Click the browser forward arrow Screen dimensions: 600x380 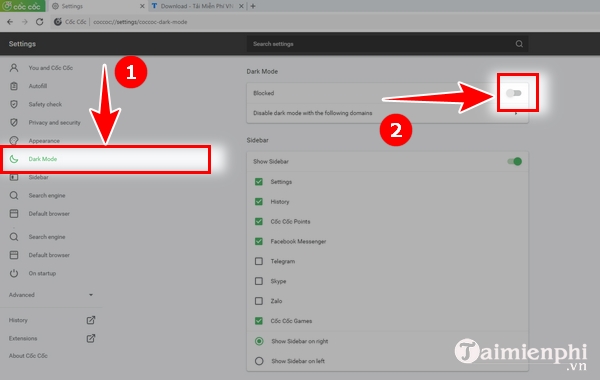[x=24, y=22]
